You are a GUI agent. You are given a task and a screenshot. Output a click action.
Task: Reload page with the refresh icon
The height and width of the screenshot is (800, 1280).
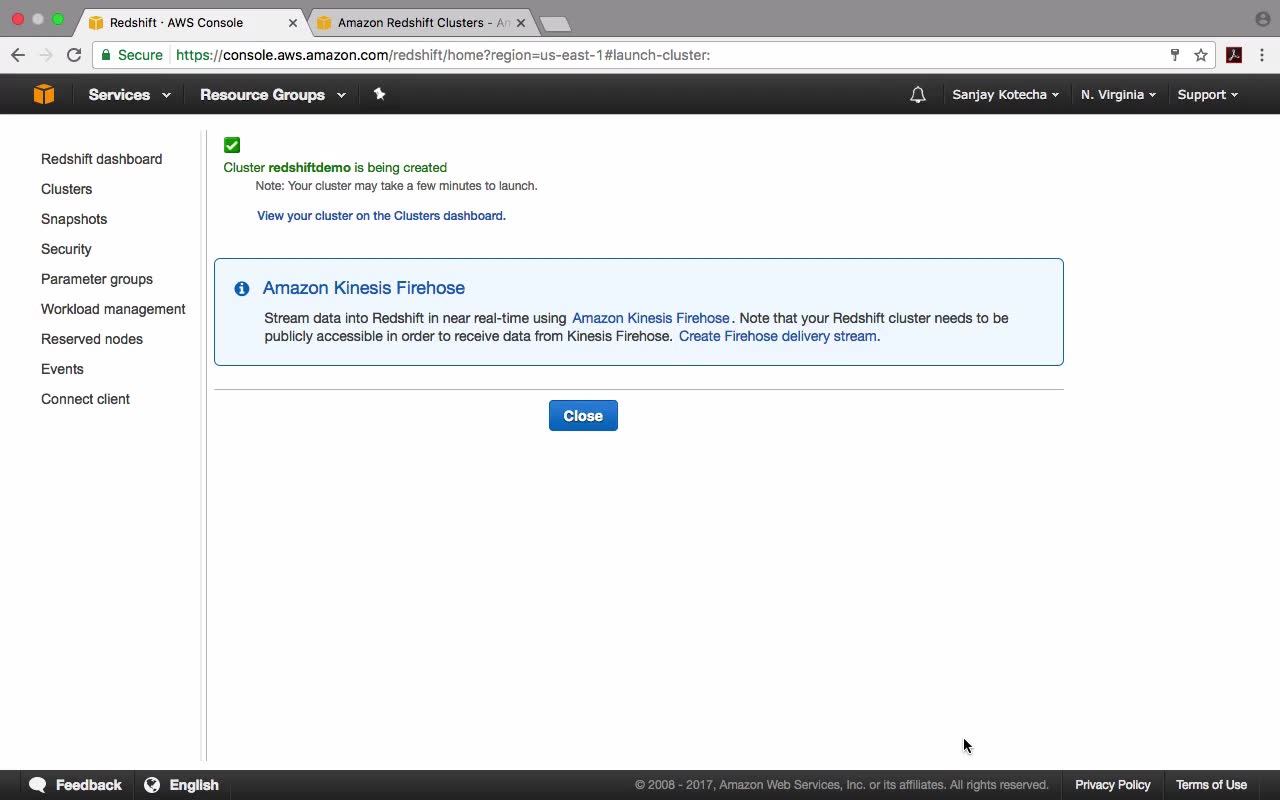coord(74,55)
